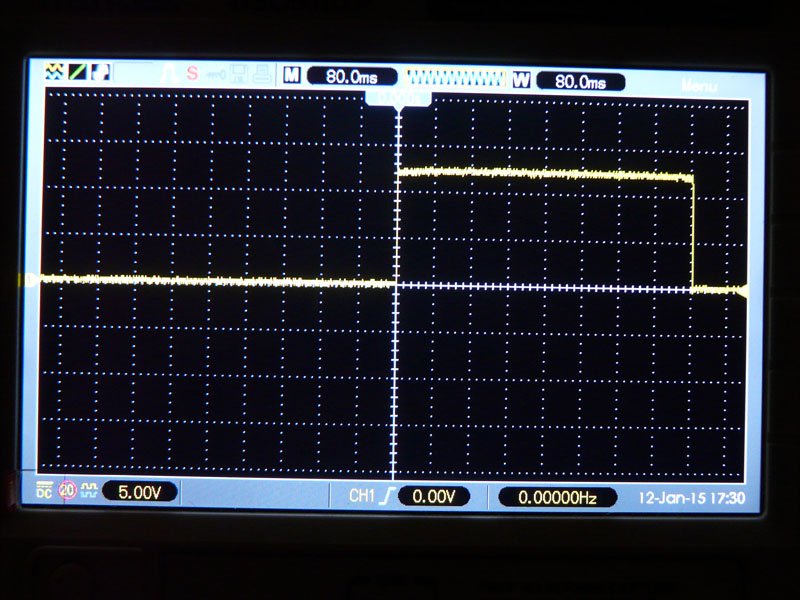Click the 0.00V trigger level readout
This screenshot has height=600, width=800.
[434, 496]
